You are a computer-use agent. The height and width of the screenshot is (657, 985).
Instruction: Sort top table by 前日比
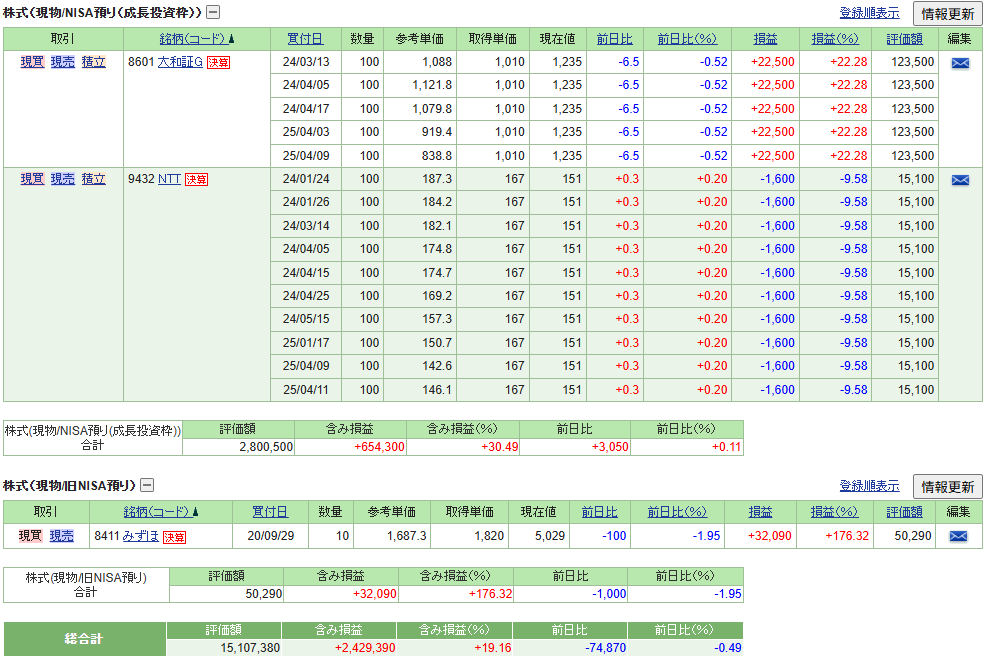[614, 39]
